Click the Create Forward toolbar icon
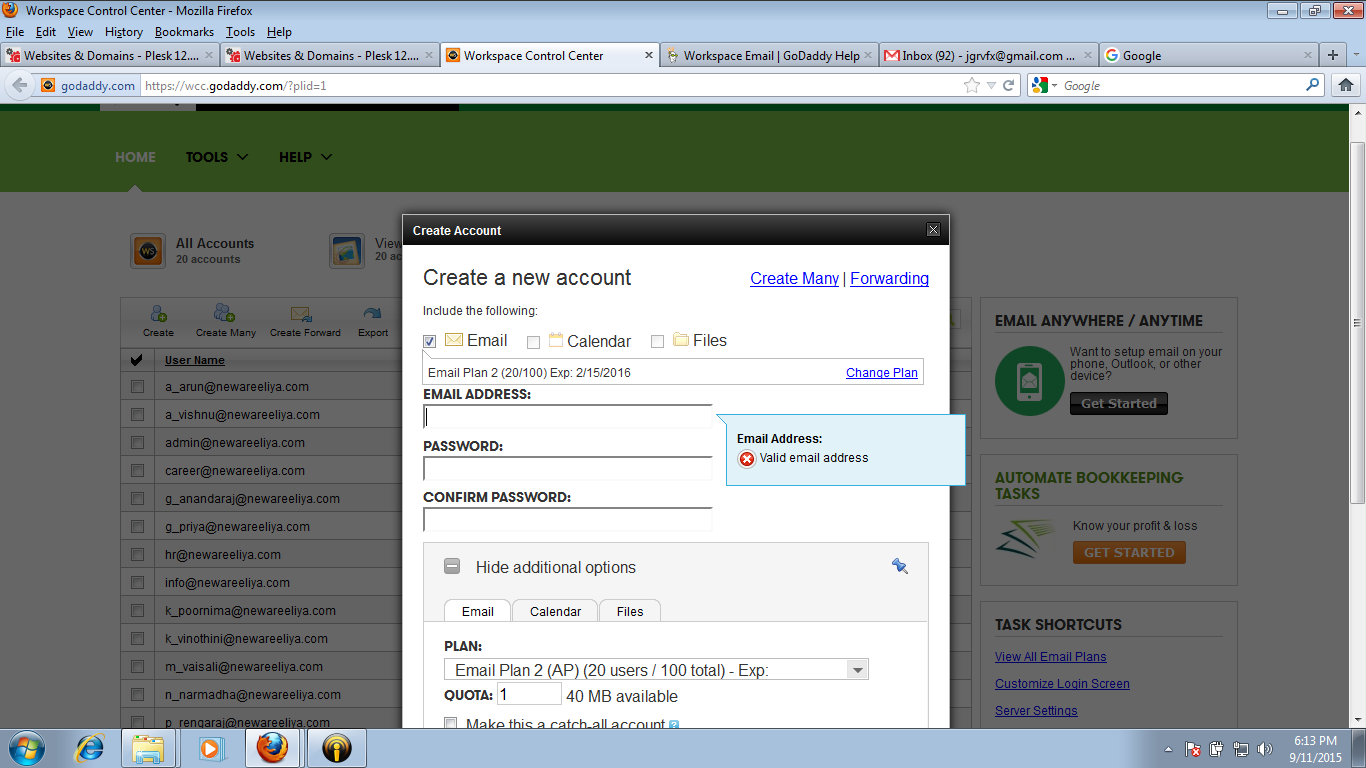 click(x=302, y=314)
